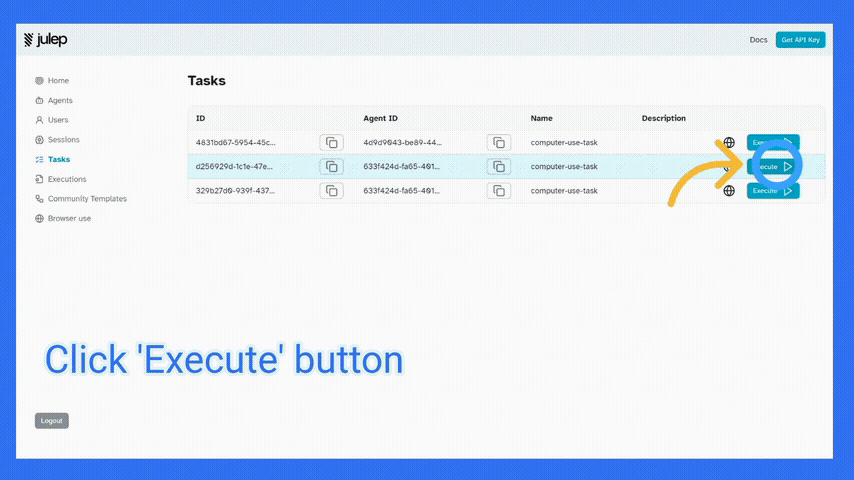Viewport: 854px width, 480px height.
Task: Click globe icon in 329b27d0 row
Action: pyautogui.click(x=729, y=191)
